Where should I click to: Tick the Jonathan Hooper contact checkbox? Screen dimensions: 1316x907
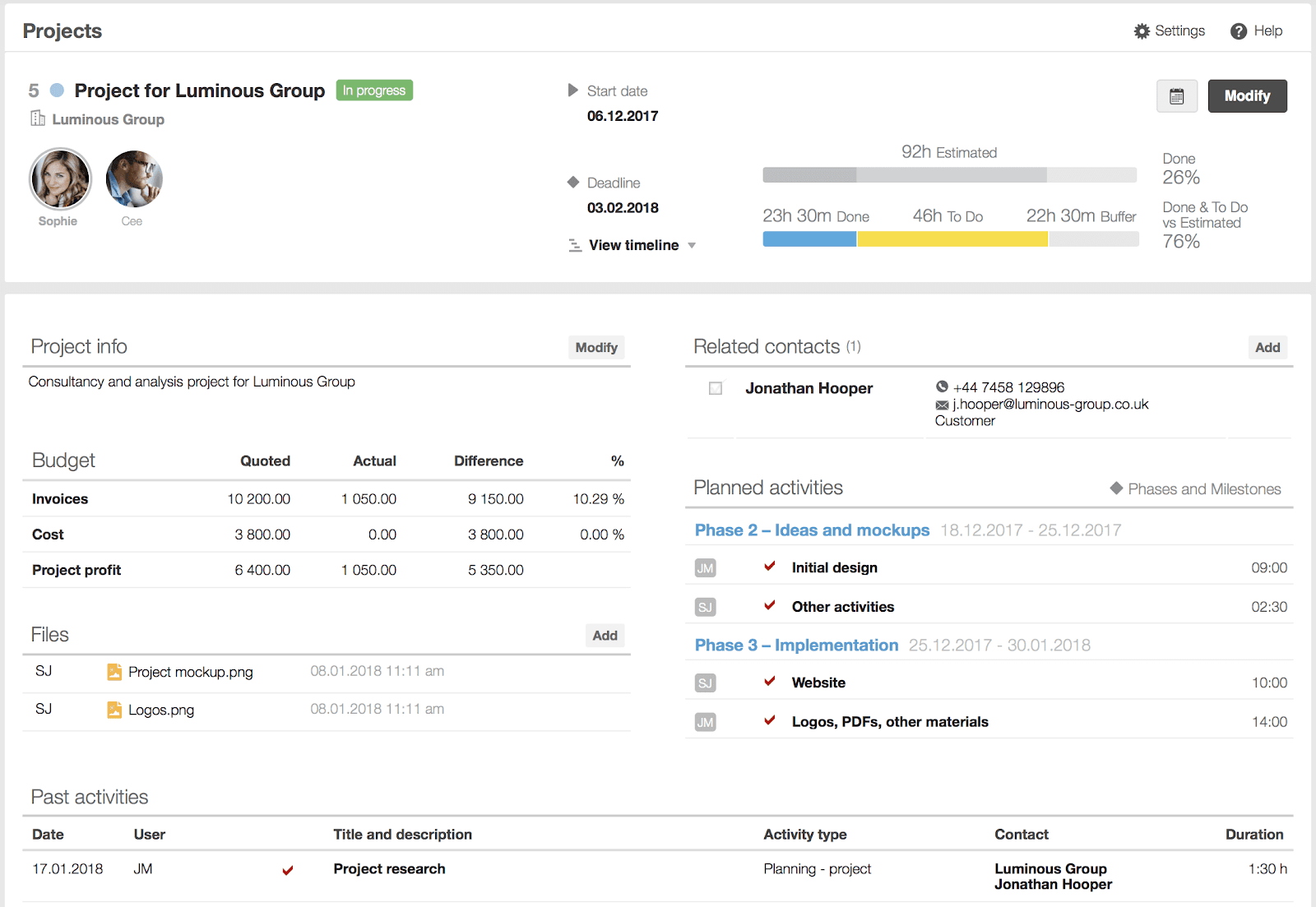pos(716,388)
